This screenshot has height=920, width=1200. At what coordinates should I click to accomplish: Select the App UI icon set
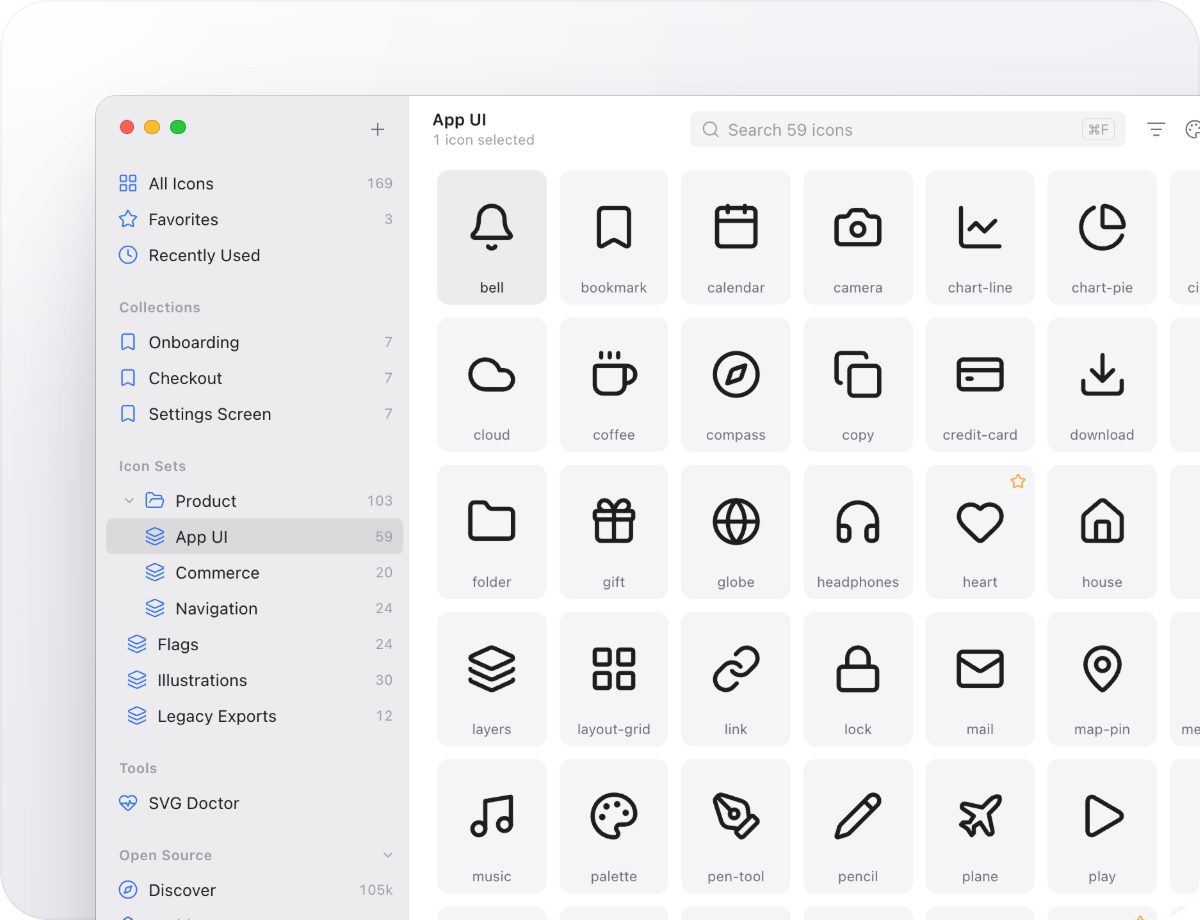[x=255, y=537]
